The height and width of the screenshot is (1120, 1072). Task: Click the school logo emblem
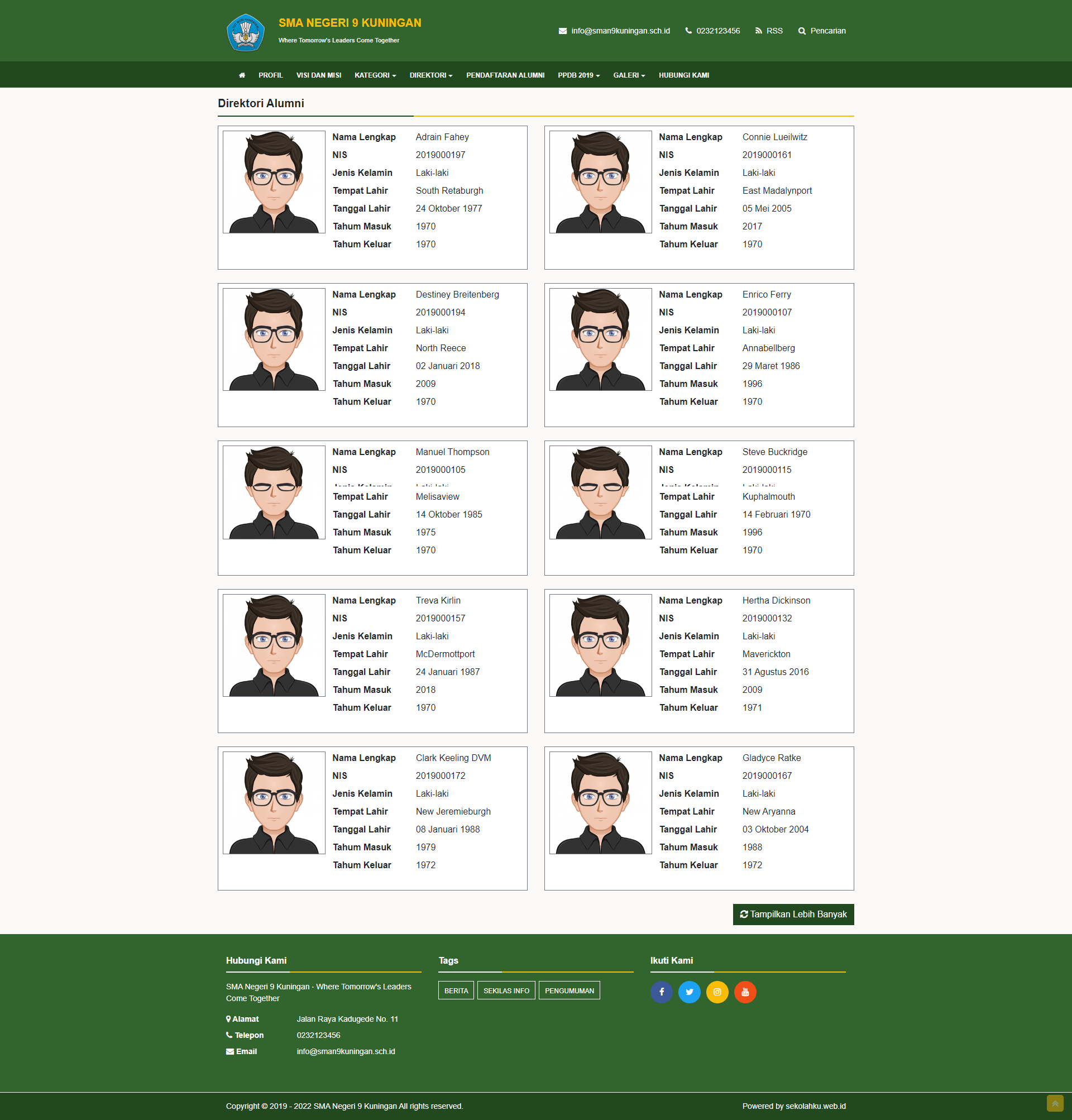click(x=246, y=32)
